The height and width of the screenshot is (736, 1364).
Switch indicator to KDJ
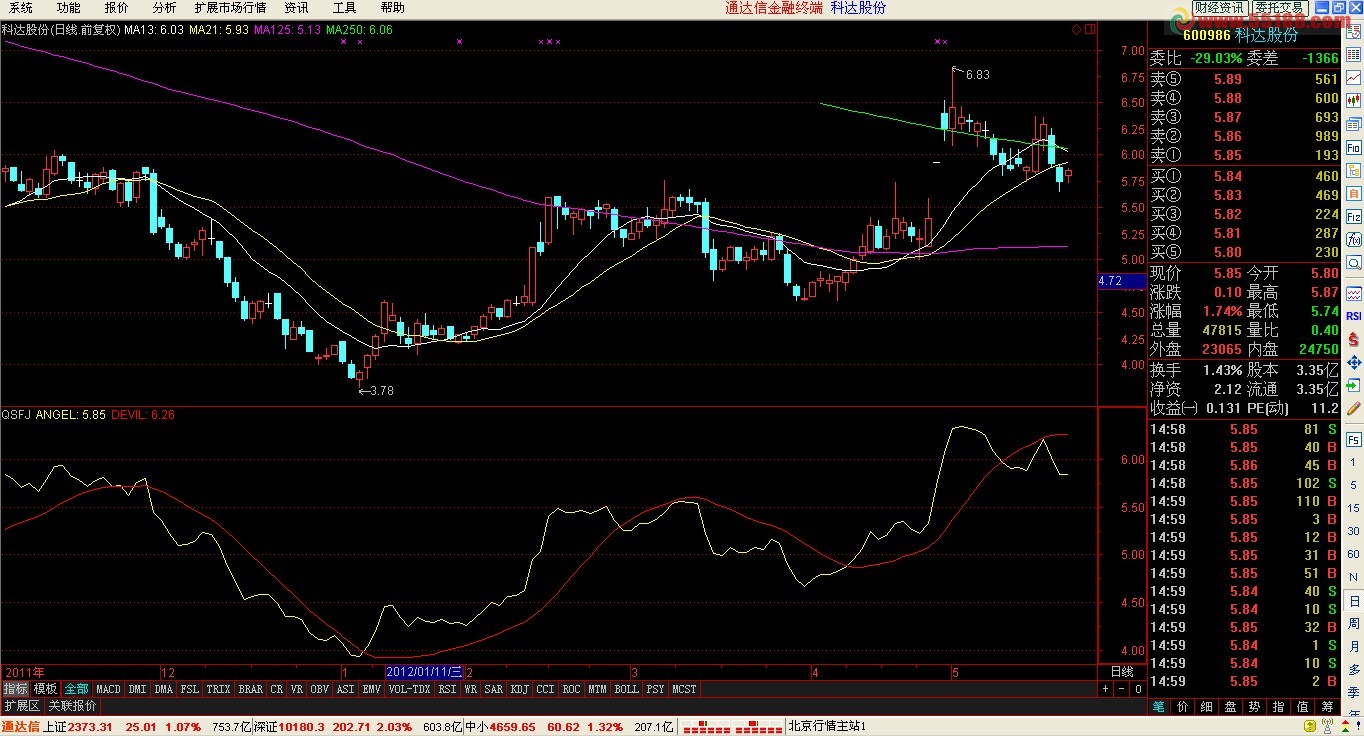(520, 689)
